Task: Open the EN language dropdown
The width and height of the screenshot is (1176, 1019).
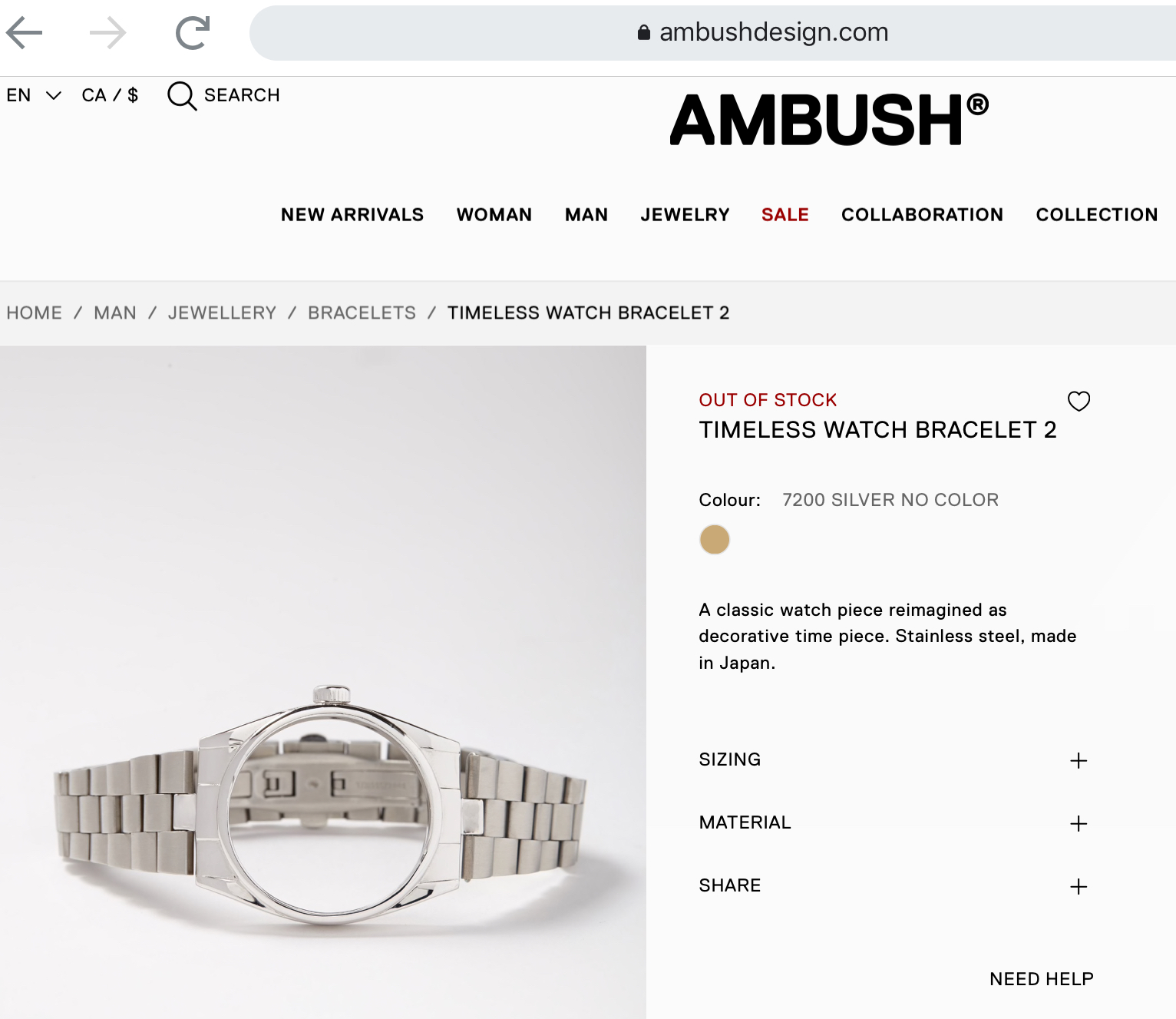Action: 34,95
